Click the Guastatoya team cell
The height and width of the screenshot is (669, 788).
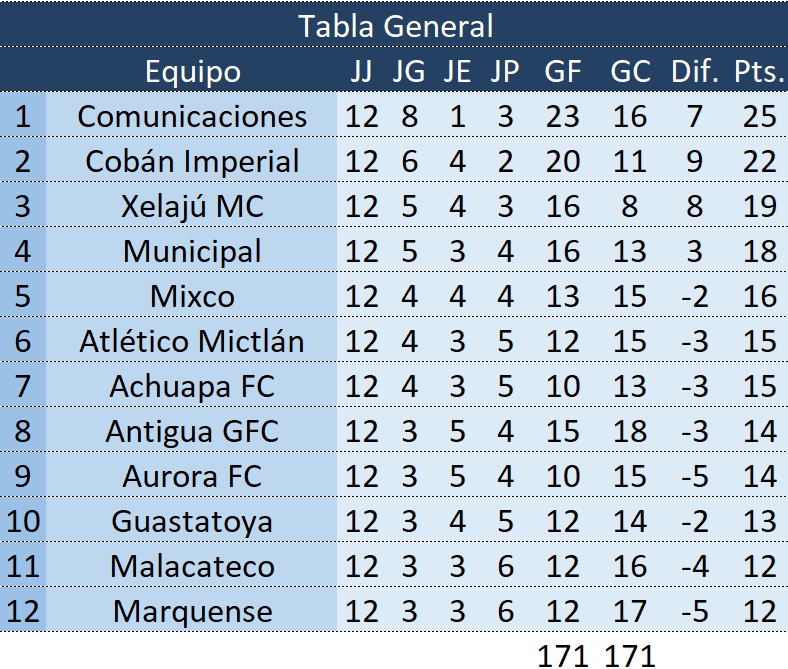pyautogui.click(x=192, y=522)
